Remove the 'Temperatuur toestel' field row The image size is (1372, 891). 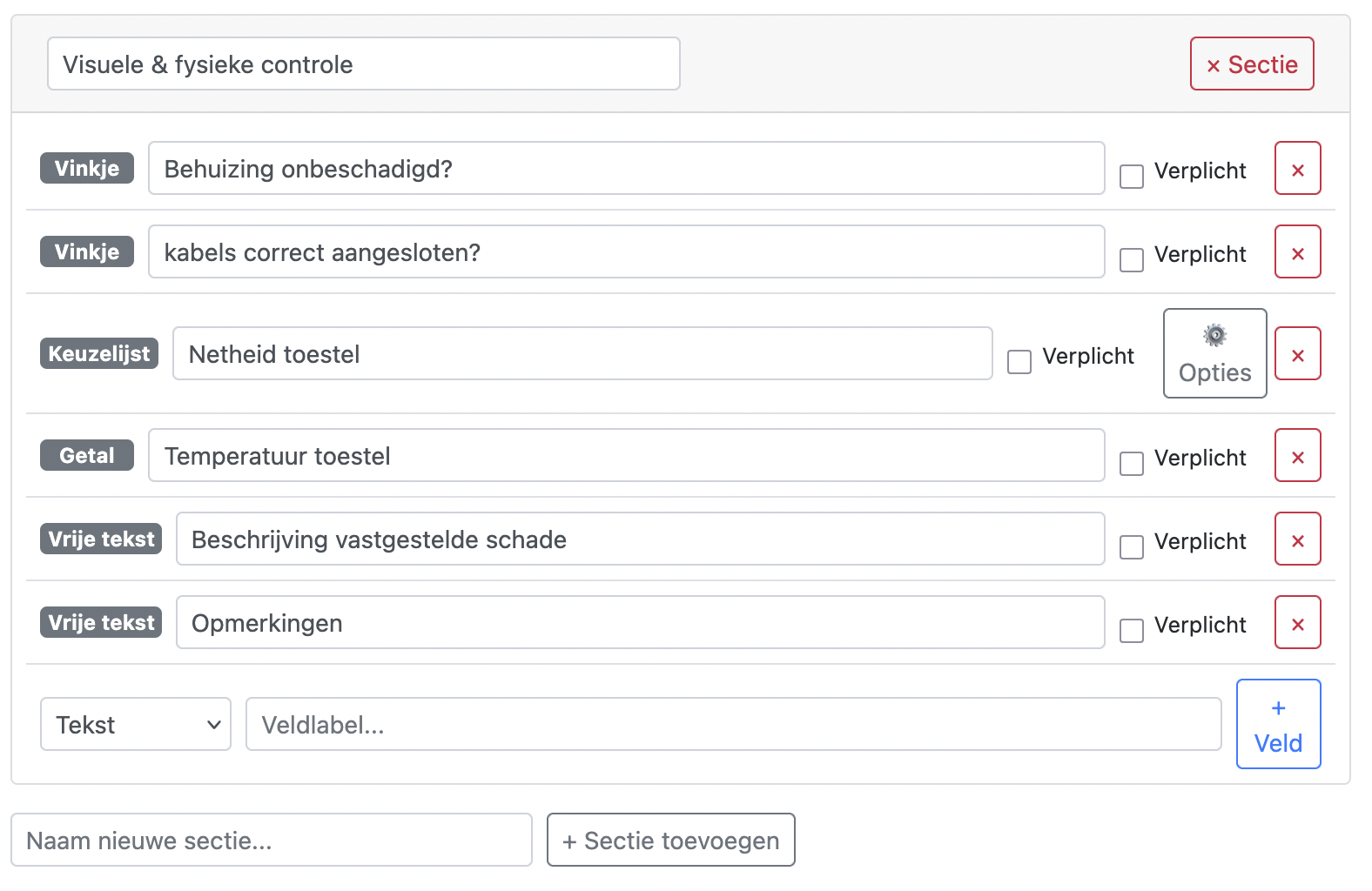coord(1297,455)
